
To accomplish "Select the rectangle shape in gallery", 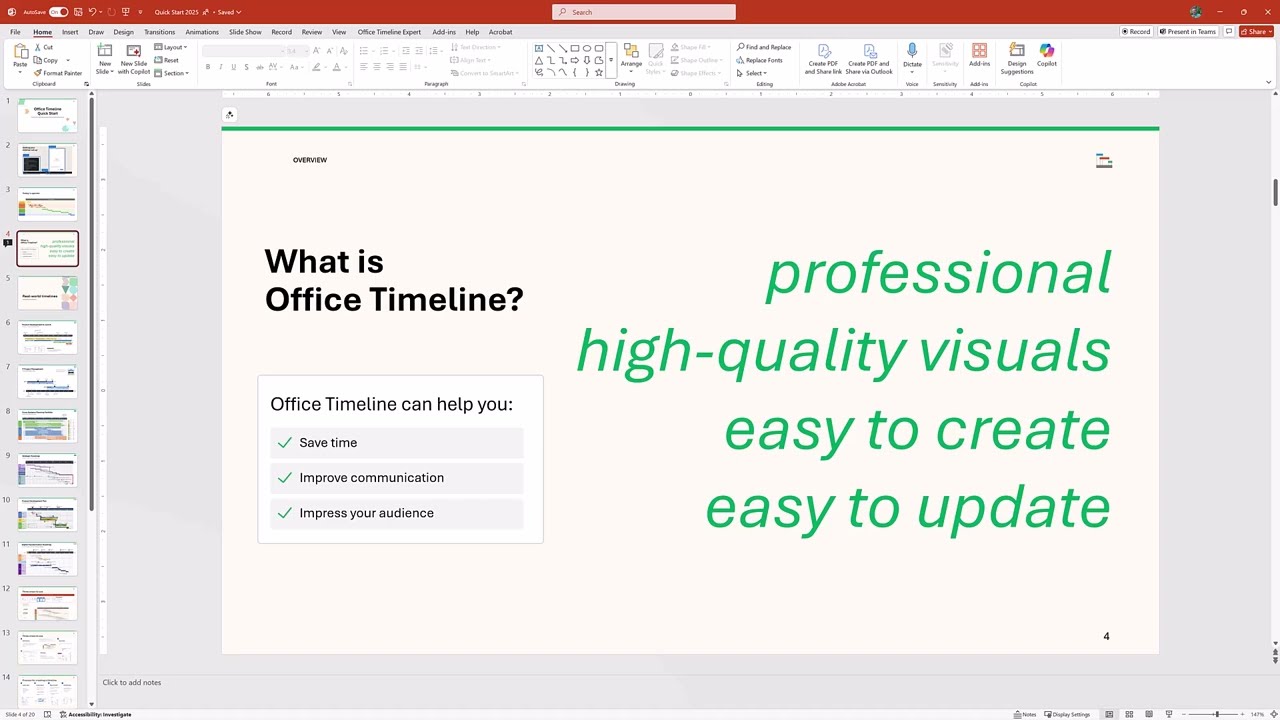I will [x=575, y=48].
